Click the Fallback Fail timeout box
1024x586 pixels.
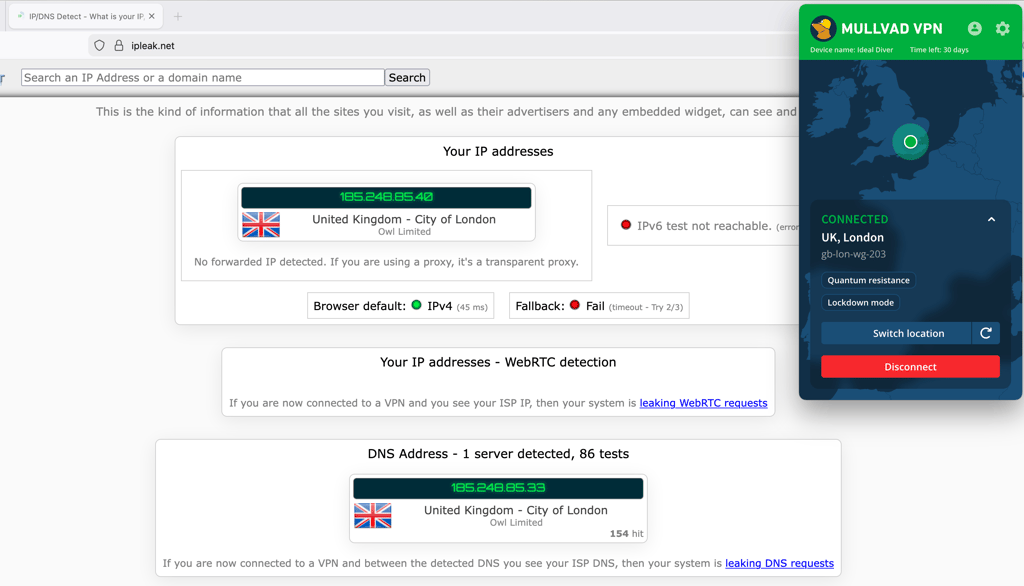(599, 306)
